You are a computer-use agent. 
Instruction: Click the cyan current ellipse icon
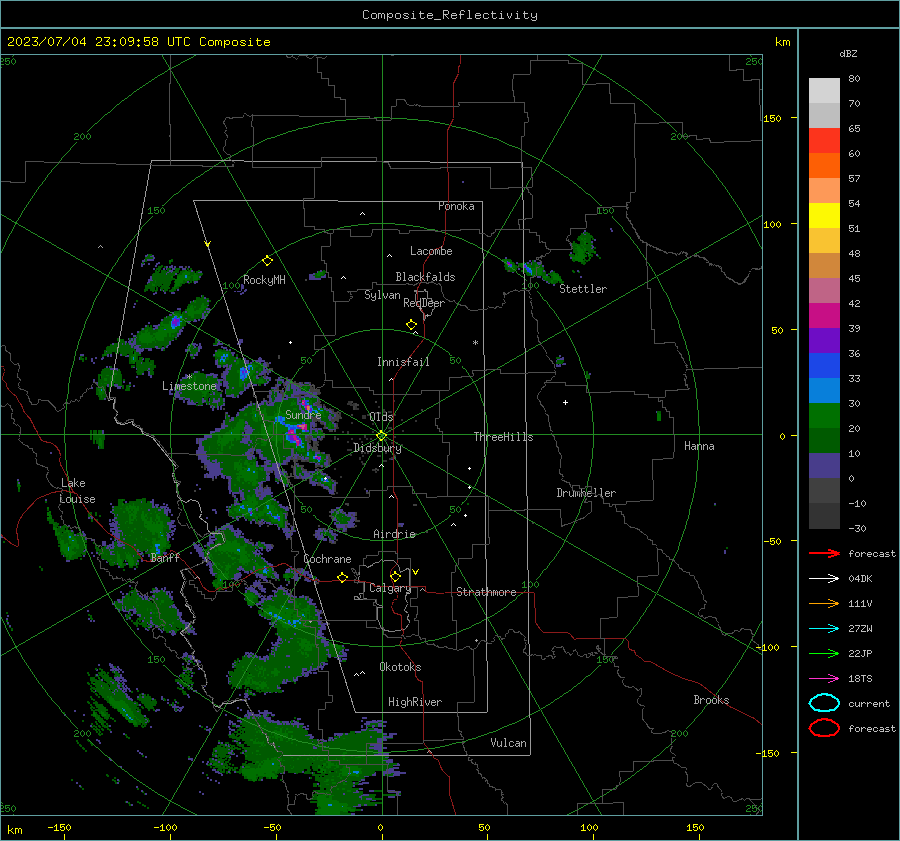tap(824, 703)
